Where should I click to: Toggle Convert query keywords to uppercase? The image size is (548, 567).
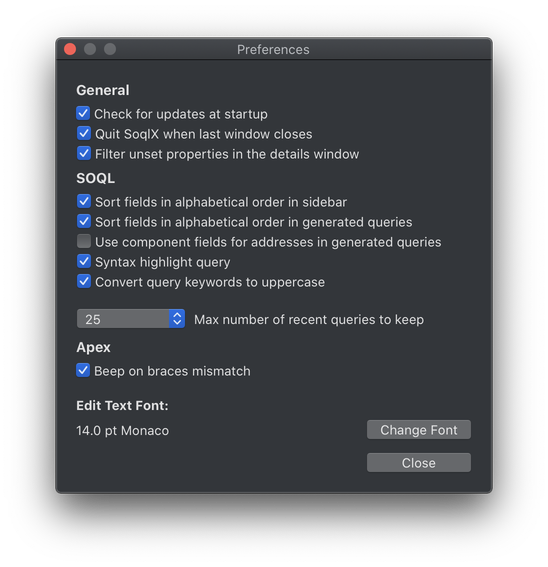(x=84, y=281)
